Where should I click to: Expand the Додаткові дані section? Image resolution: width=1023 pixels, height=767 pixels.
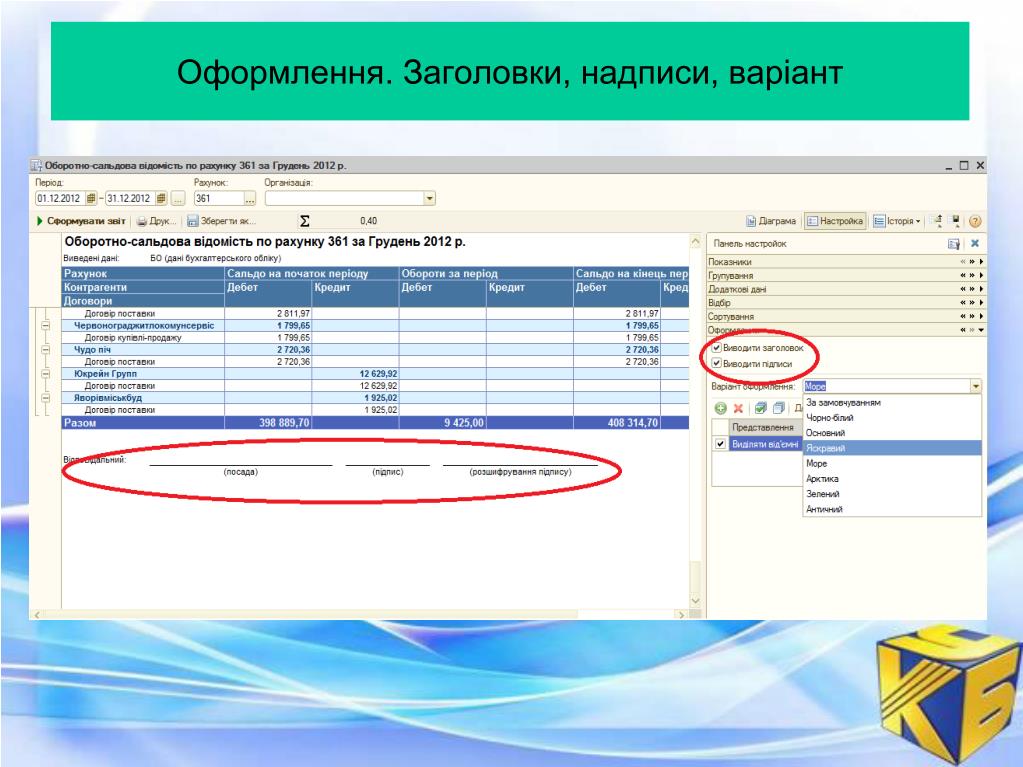pos(981,289)
